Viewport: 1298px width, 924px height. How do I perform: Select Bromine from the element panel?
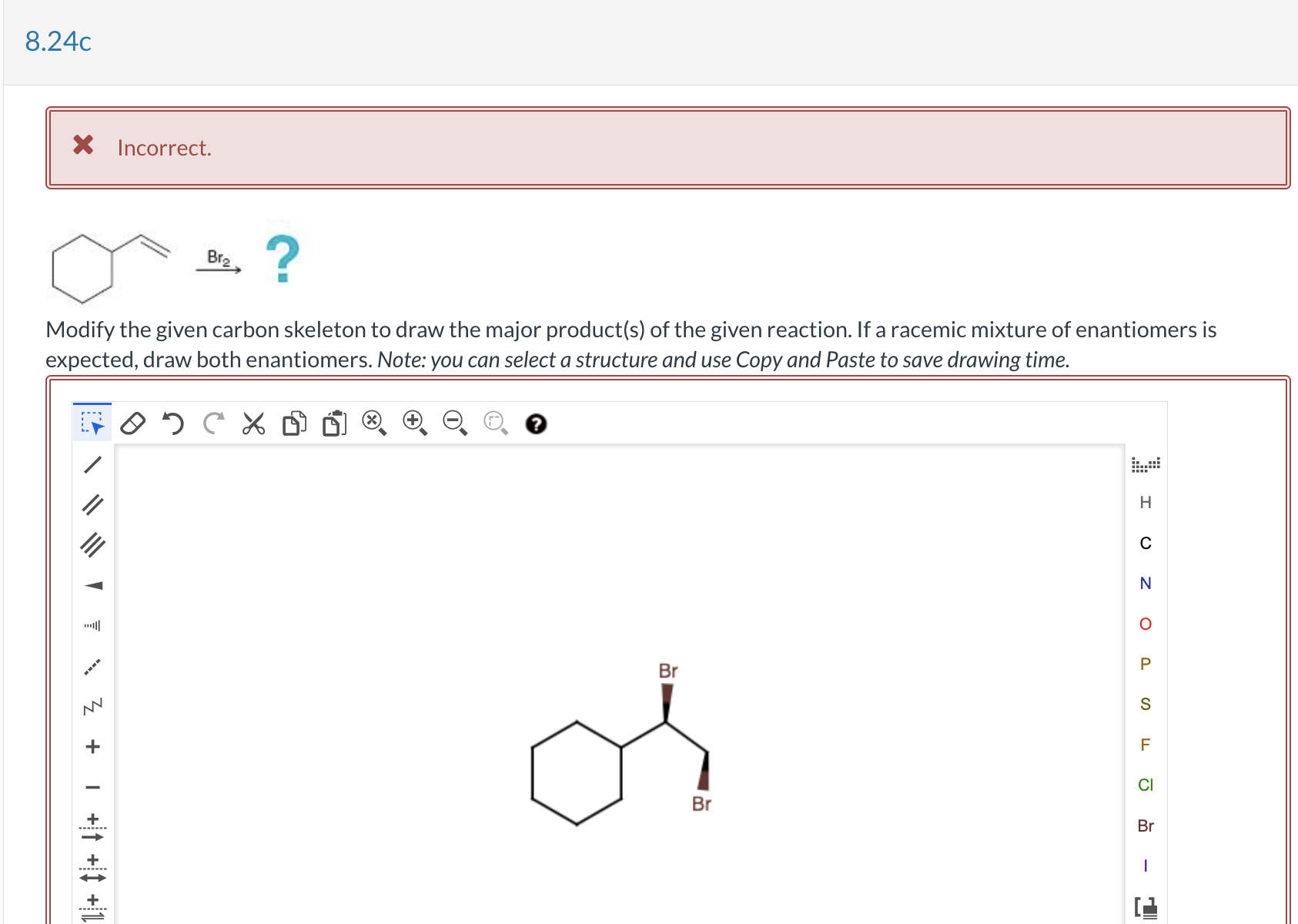1146,826
